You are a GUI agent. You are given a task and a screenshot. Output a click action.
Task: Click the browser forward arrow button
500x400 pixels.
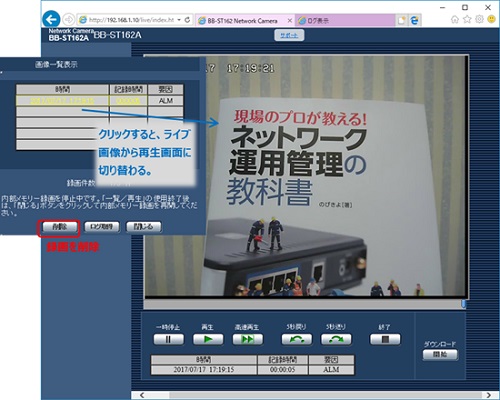coord(69,20)
